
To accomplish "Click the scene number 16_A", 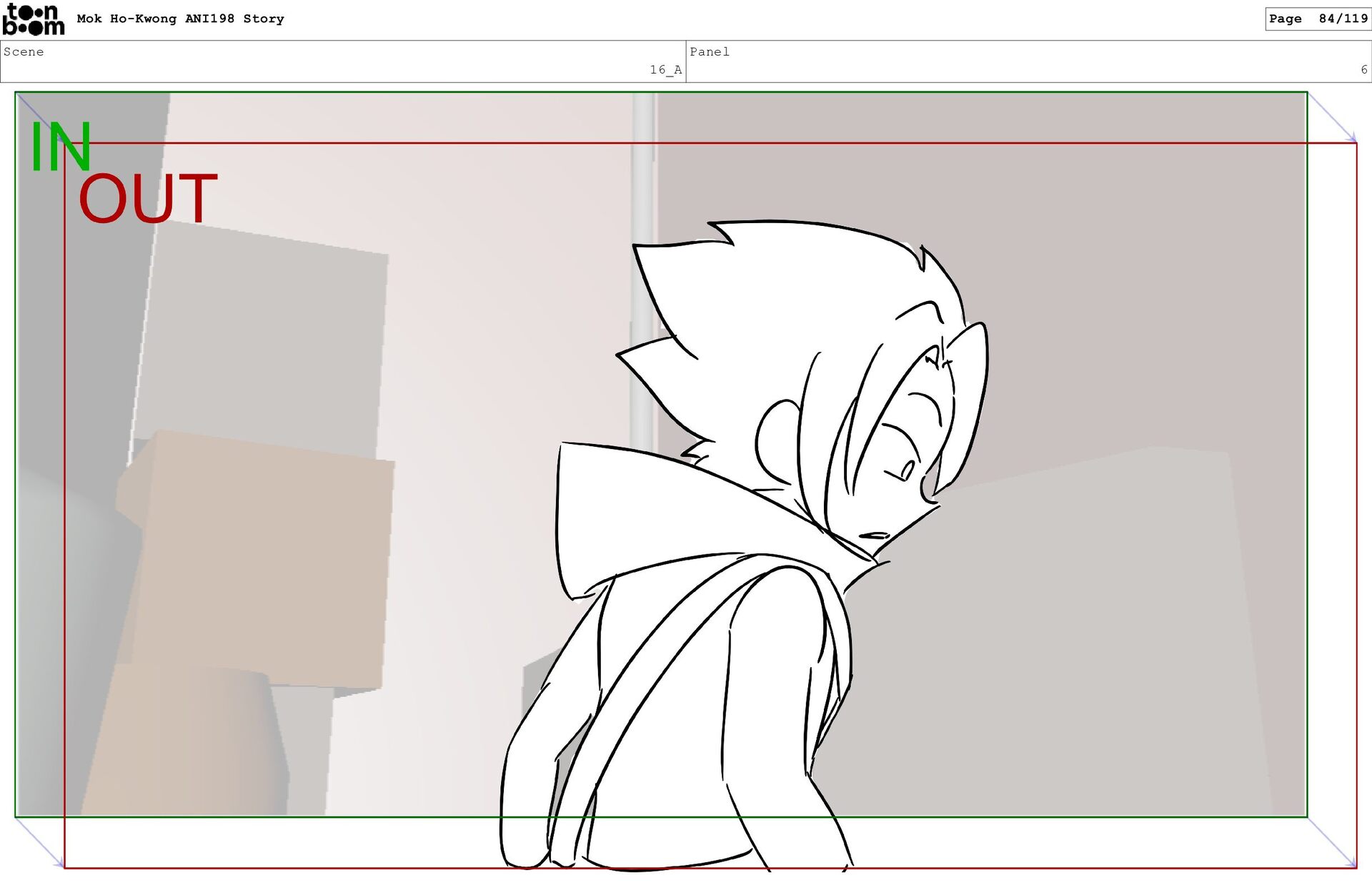I will [665, 69].
